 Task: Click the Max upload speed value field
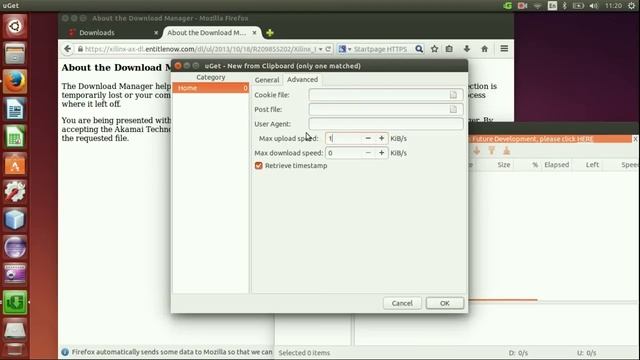point(344,138)
